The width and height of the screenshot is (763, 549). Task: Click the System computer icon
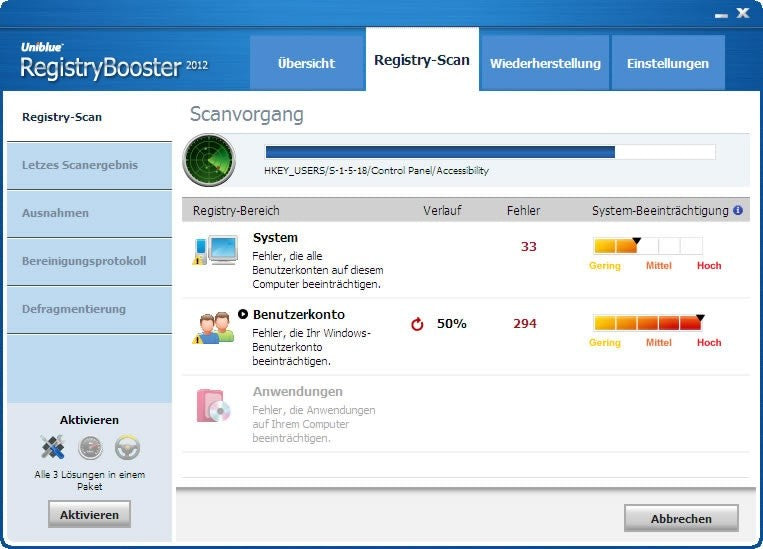pyautogui.click(x=216, y=250)
